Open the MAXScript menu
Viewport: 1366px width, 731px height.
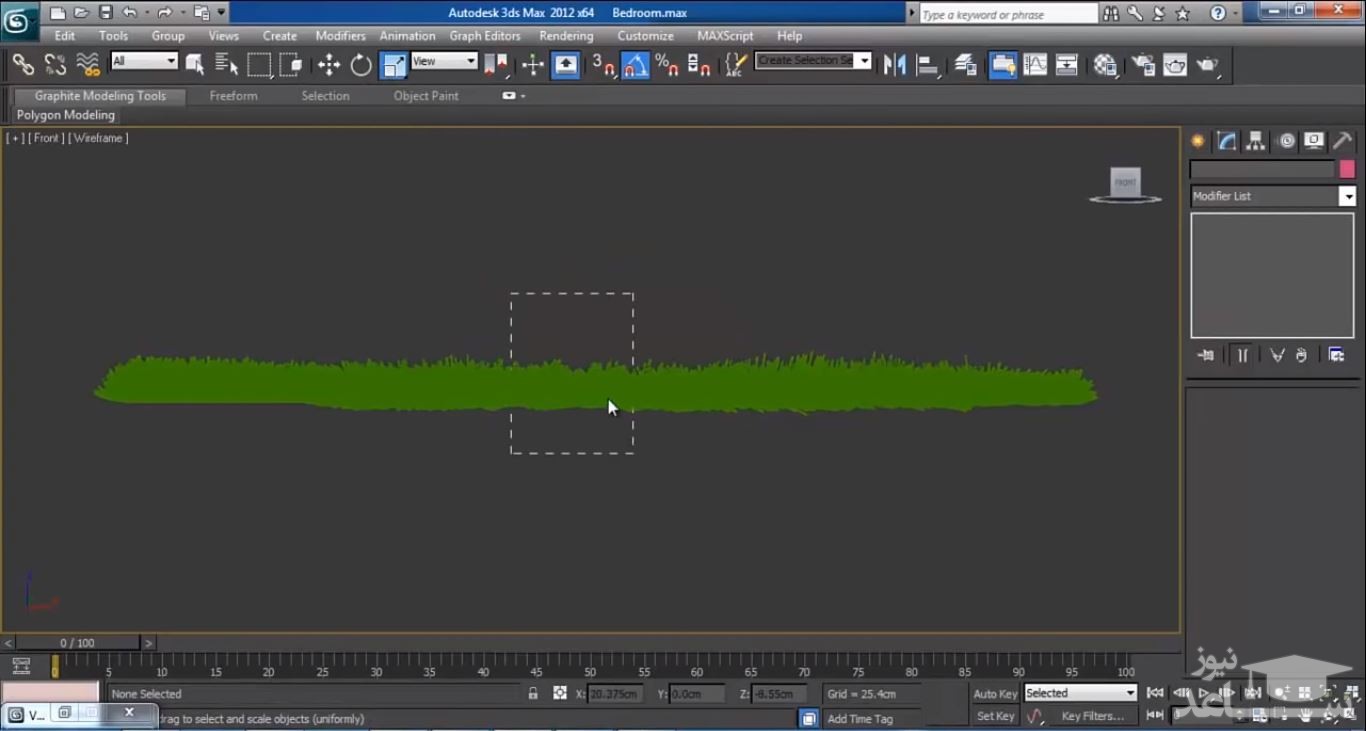pos(725,36)
